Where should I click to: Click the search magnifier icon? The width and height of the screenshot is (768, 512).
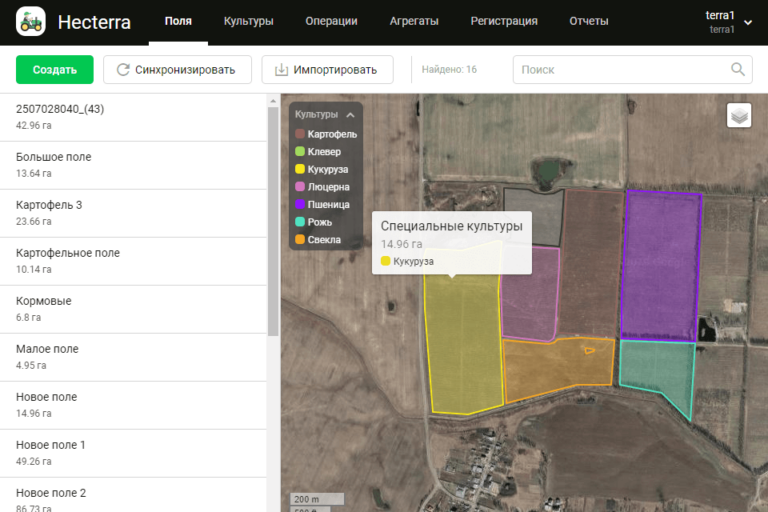(x=738, y=70)
